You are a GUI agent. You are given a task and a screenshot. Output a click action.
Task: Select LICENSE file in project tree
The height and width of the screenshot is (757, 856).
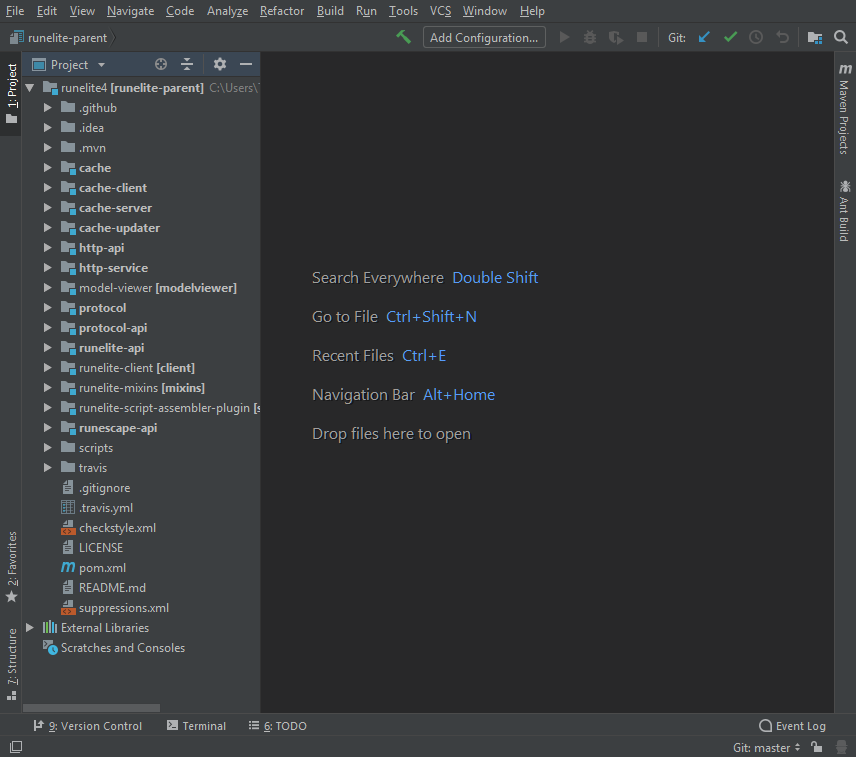100,547
